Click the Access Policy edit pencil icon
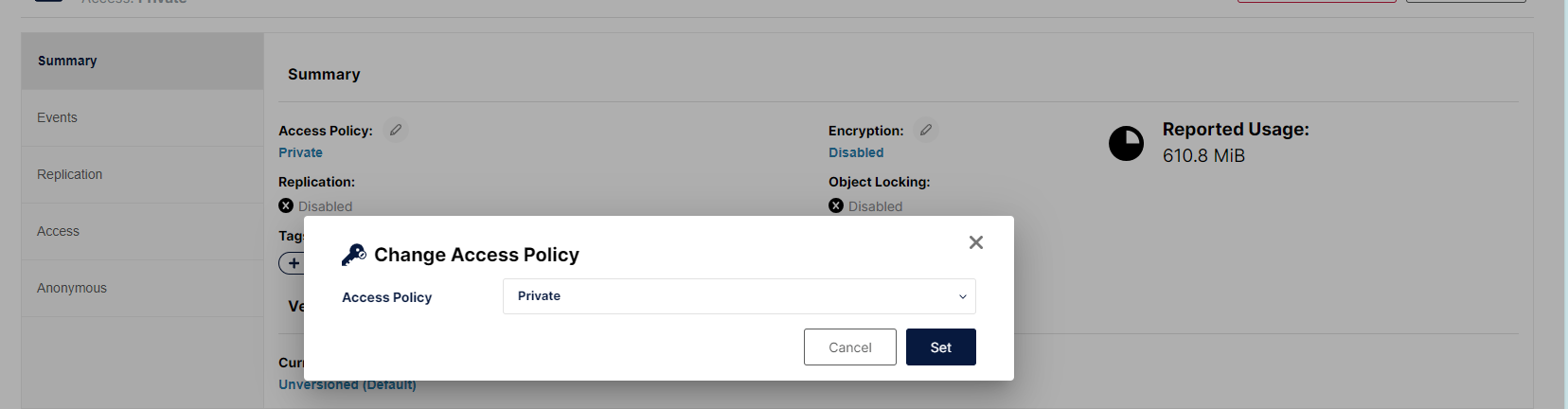Viewport: 1568px width, 409px height. [396, 130]
